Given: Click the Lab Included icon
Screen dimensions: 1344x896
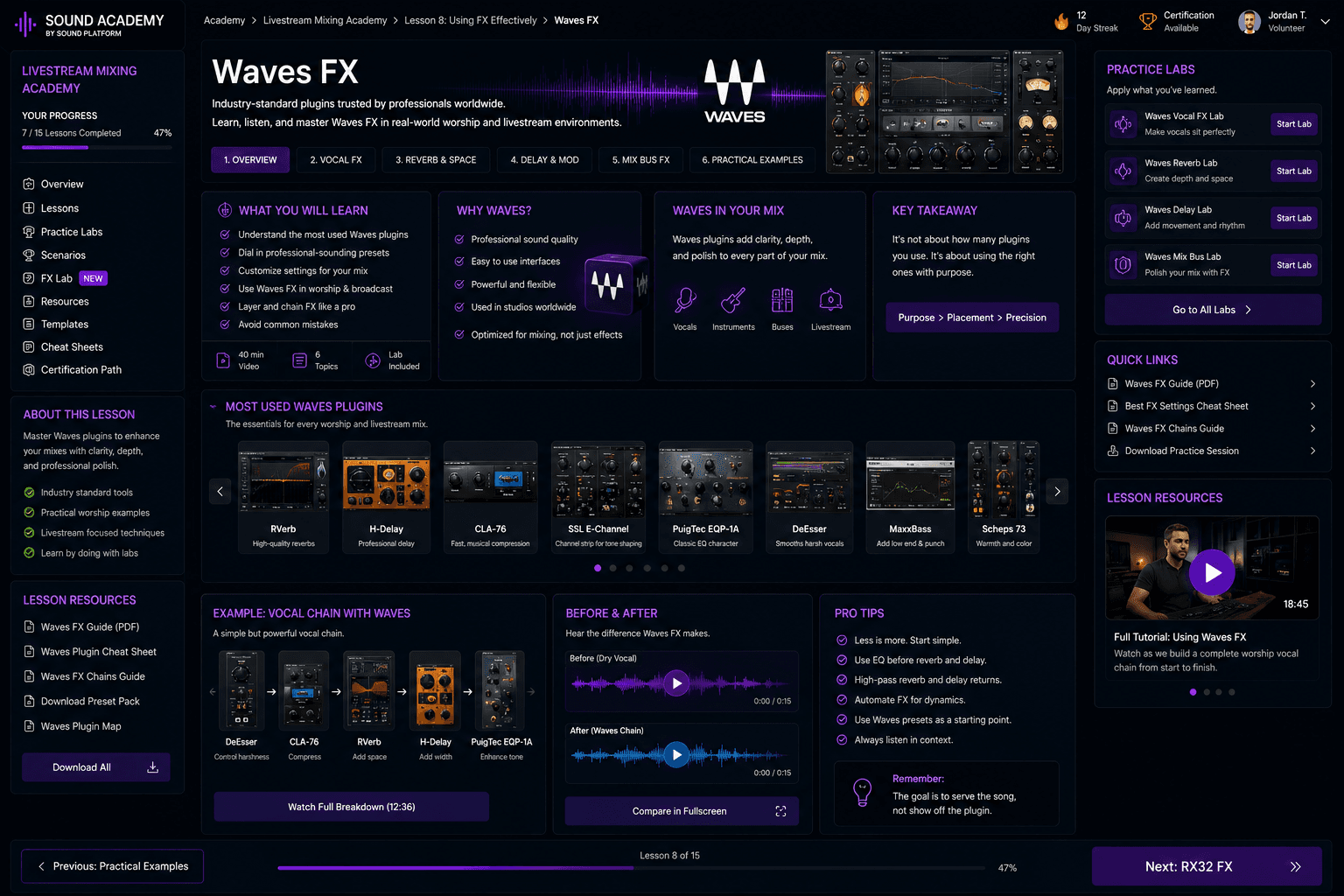Looking at the screenshot, I should (x=373, y=360).
